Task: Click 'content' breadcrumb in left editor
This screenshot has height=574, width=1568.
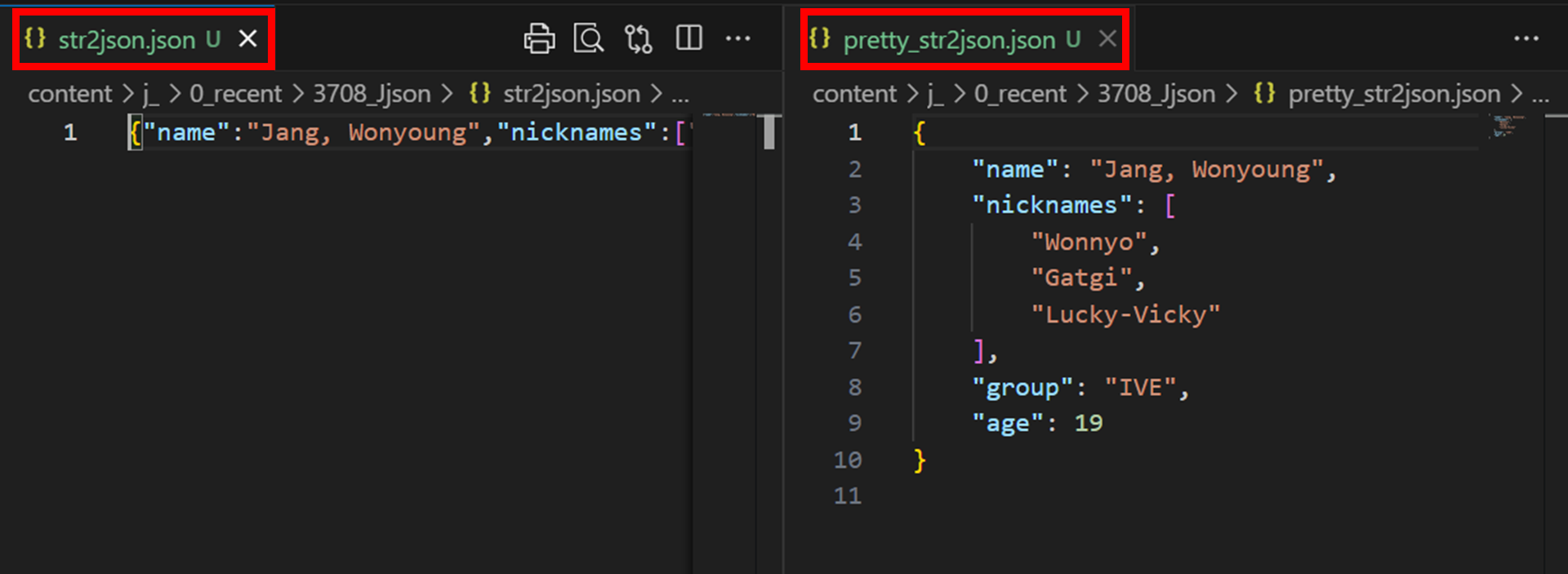Action: coord(69,94)
